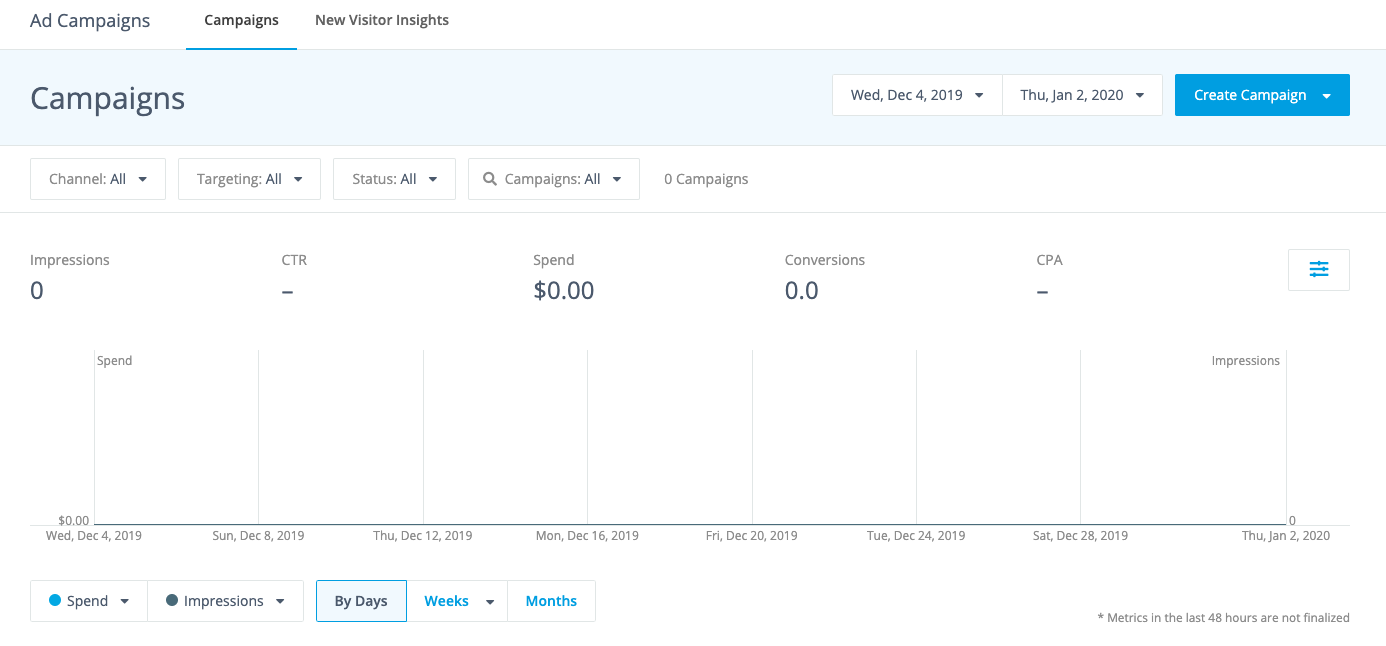Click the Weeks dropdown caret
The width and height of the screenshot is (1386, 646).
[x=490, y=602]
